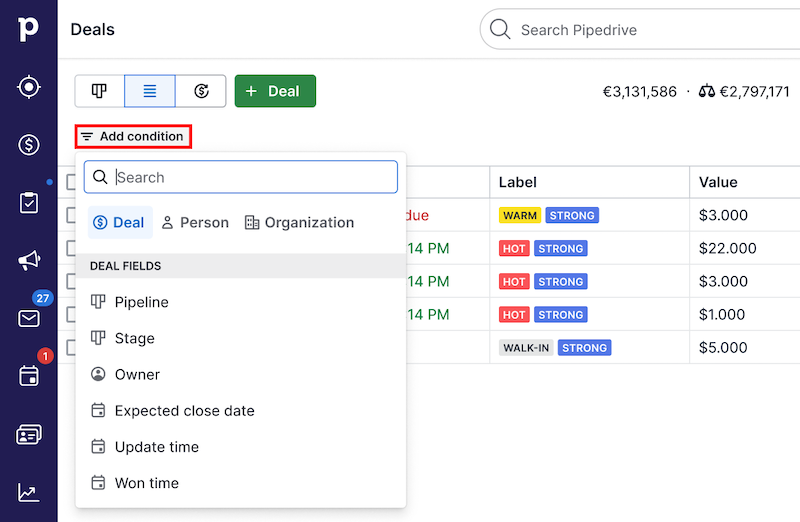Open the Insights chart icon in sidebar
This screenshot has width=800, height=522.
(29, 492)
